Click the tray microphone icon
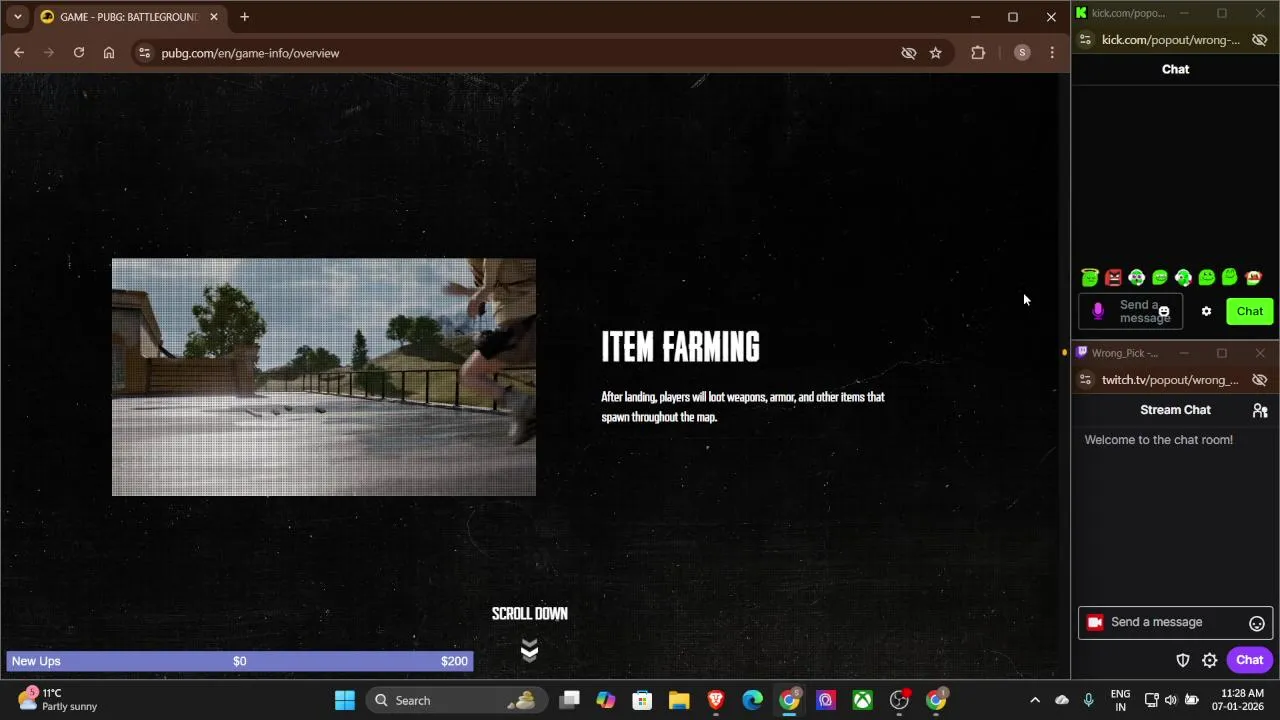This screenshot has height=720, width=1280. (1088, 700)
